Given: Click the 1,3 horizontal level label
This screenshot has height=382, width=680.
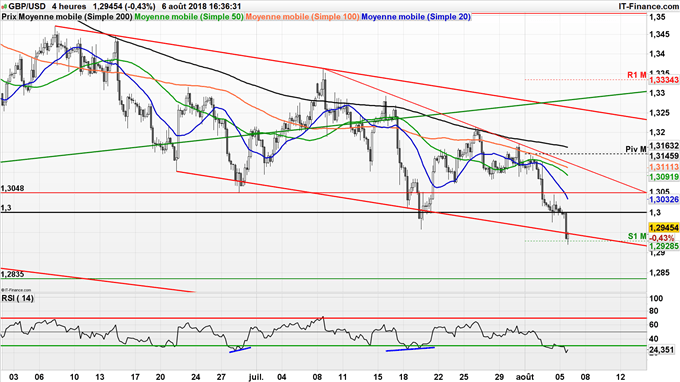Looking at the screenshot, I should pyautogui.click(x=6, y=208).
